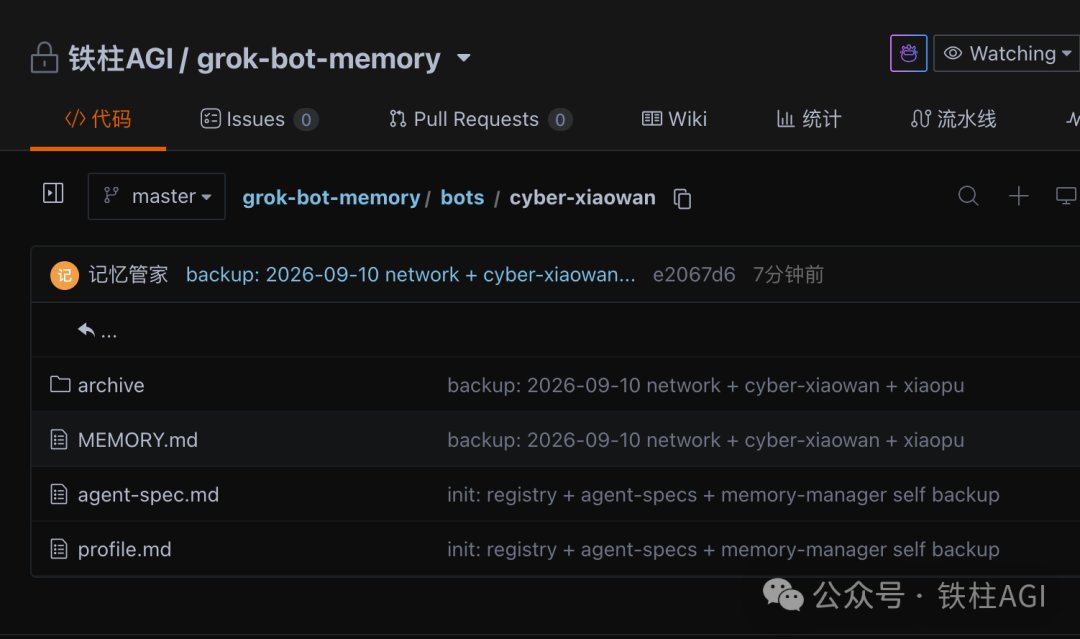Expand the grok-bot-memory repository title dropdown

464,58
